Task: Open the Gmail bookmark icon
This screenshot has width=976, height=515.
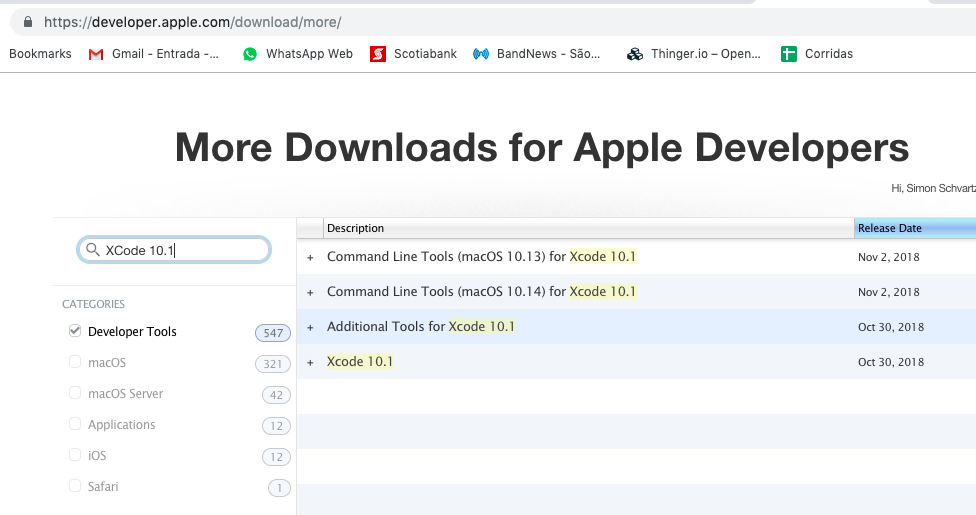Action: point(96,54)
